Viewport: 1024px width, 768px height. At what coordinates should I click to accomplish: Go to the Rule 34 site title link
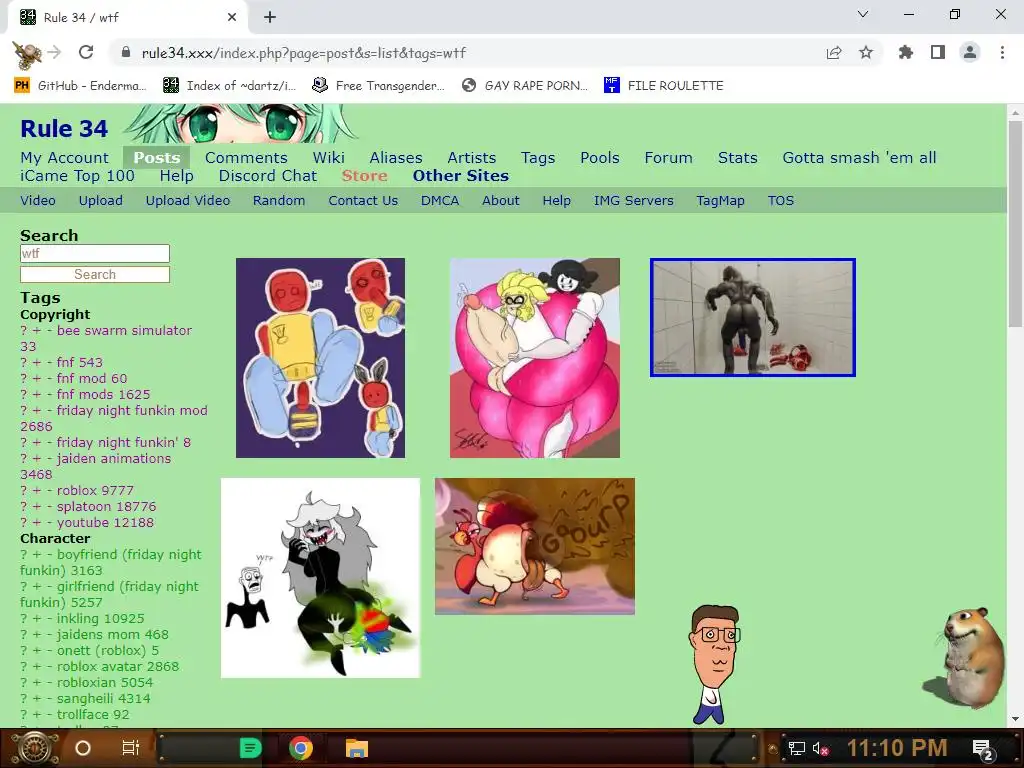[x=64, y=129]
